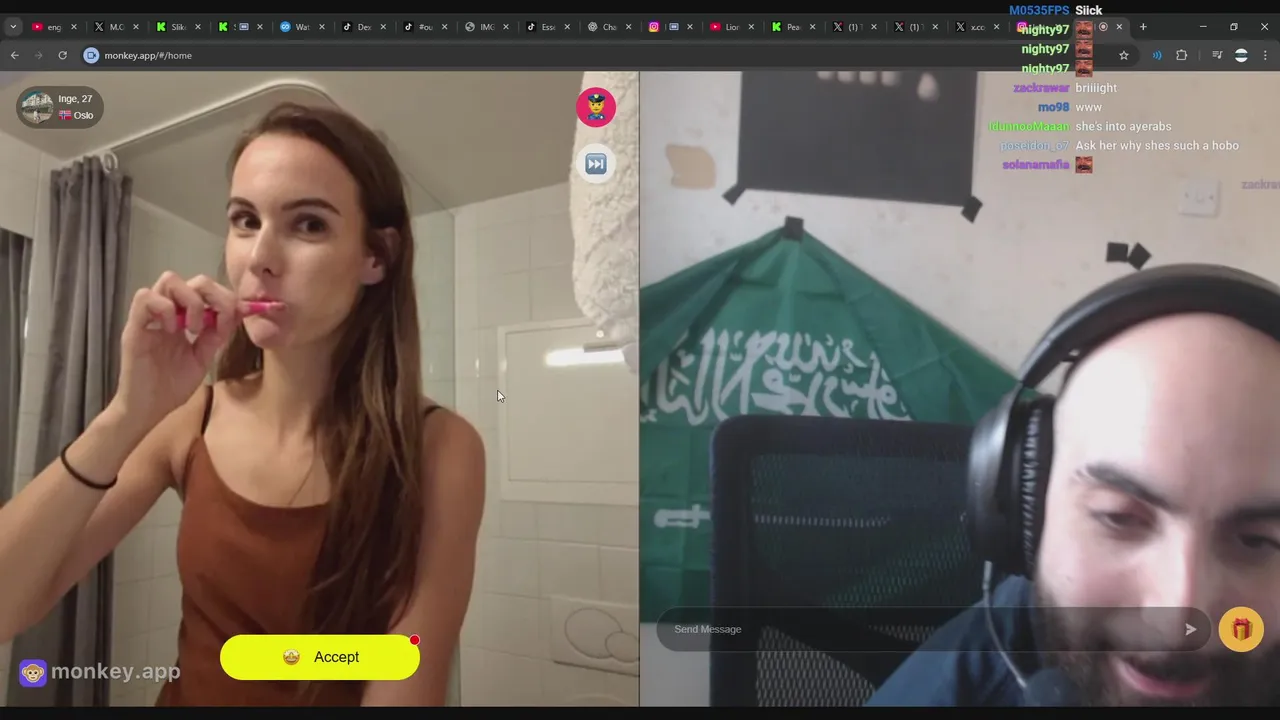The image size is (1280, 720).
Task: Open the tab search dropdown arrow
Action: pos(13,27)
